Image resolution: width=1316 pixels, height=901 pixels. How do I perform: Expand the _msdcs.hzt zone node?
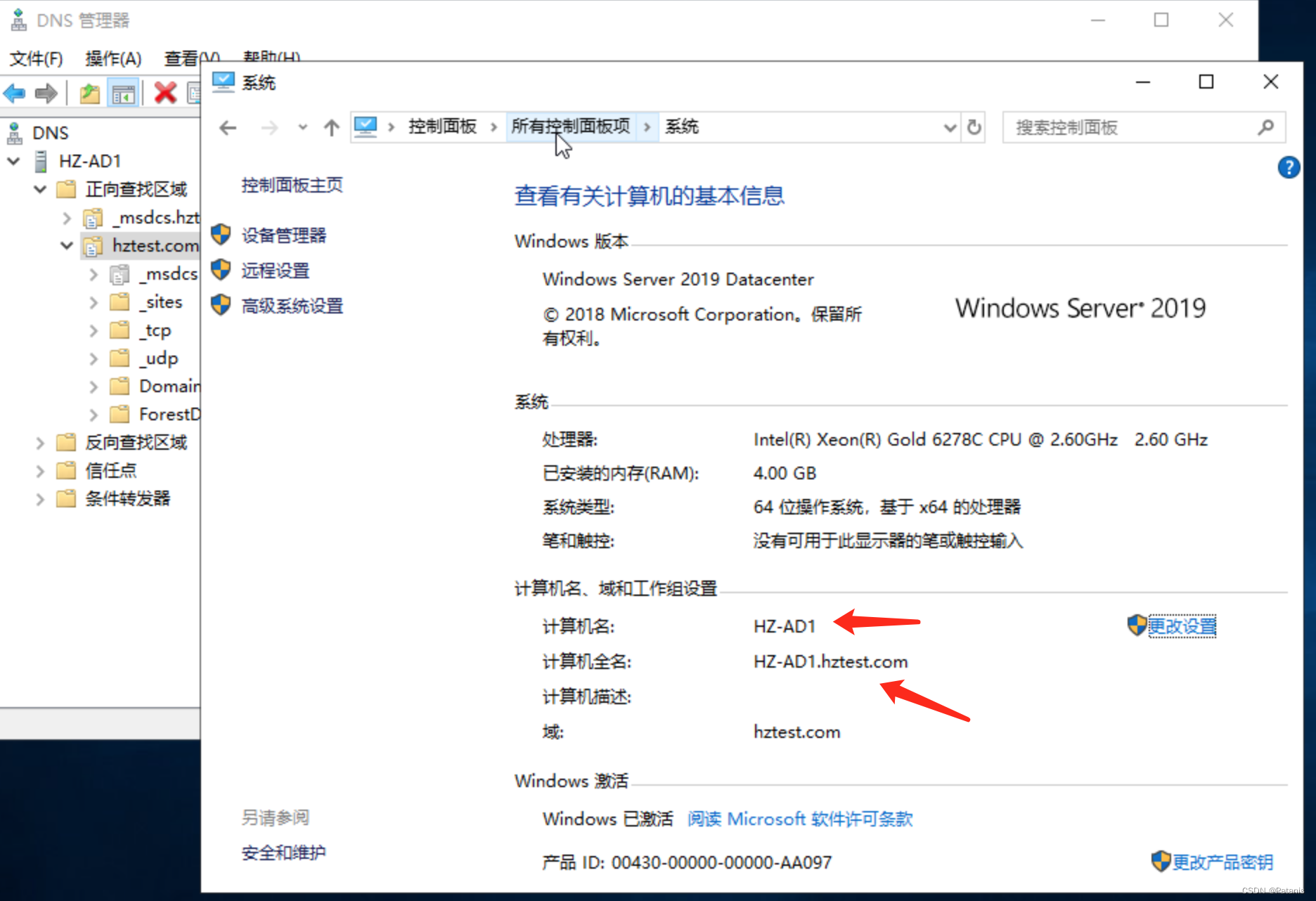coord(67,218)
